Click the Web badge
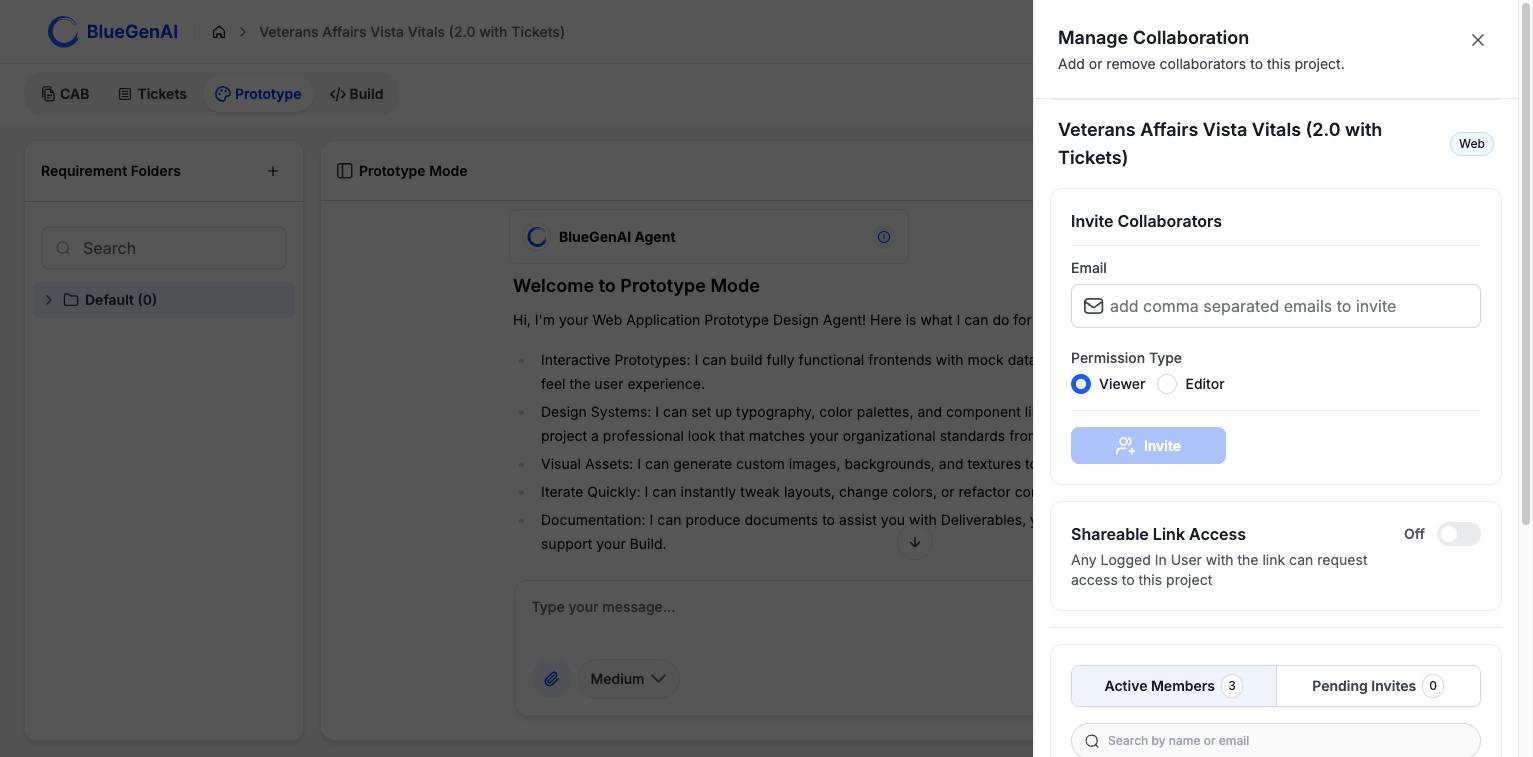The image size is (1533, 757). pos(1472,144)
